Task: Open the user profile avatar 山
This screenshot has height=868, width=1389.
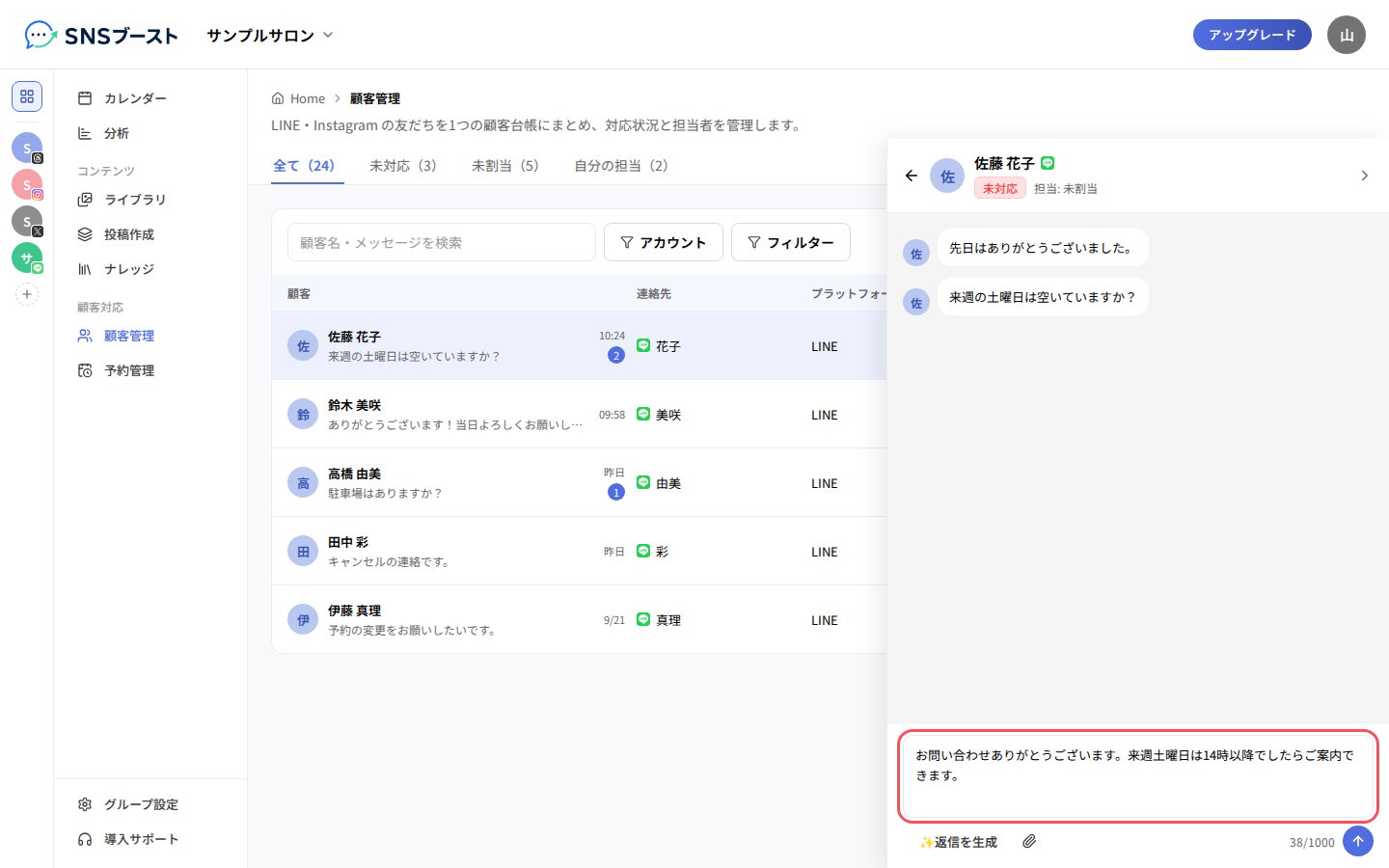Action: pos(1347,35)
